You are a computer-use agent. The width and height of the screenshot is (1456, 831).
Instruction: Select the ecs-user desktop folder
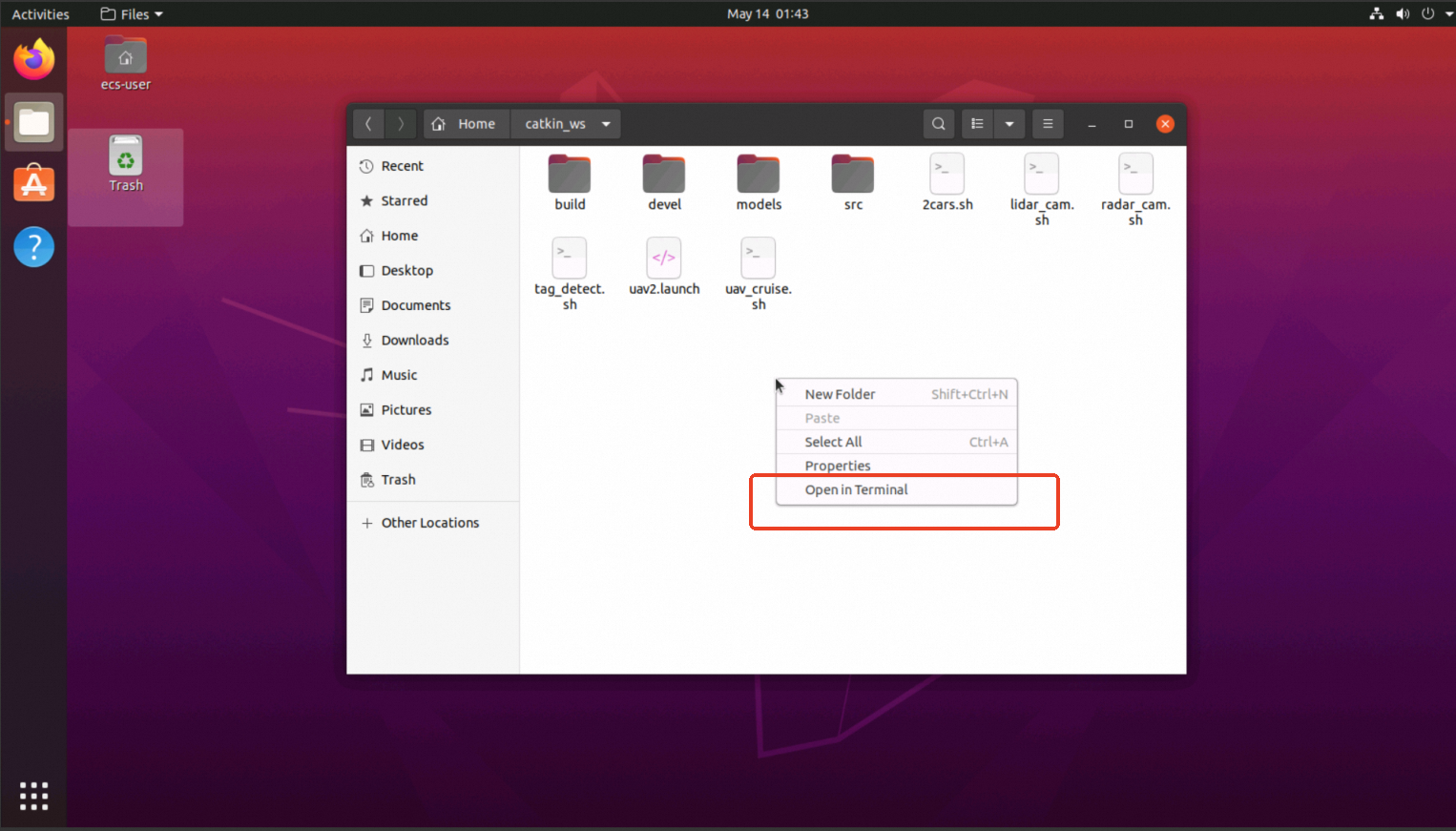pos(126,64)
